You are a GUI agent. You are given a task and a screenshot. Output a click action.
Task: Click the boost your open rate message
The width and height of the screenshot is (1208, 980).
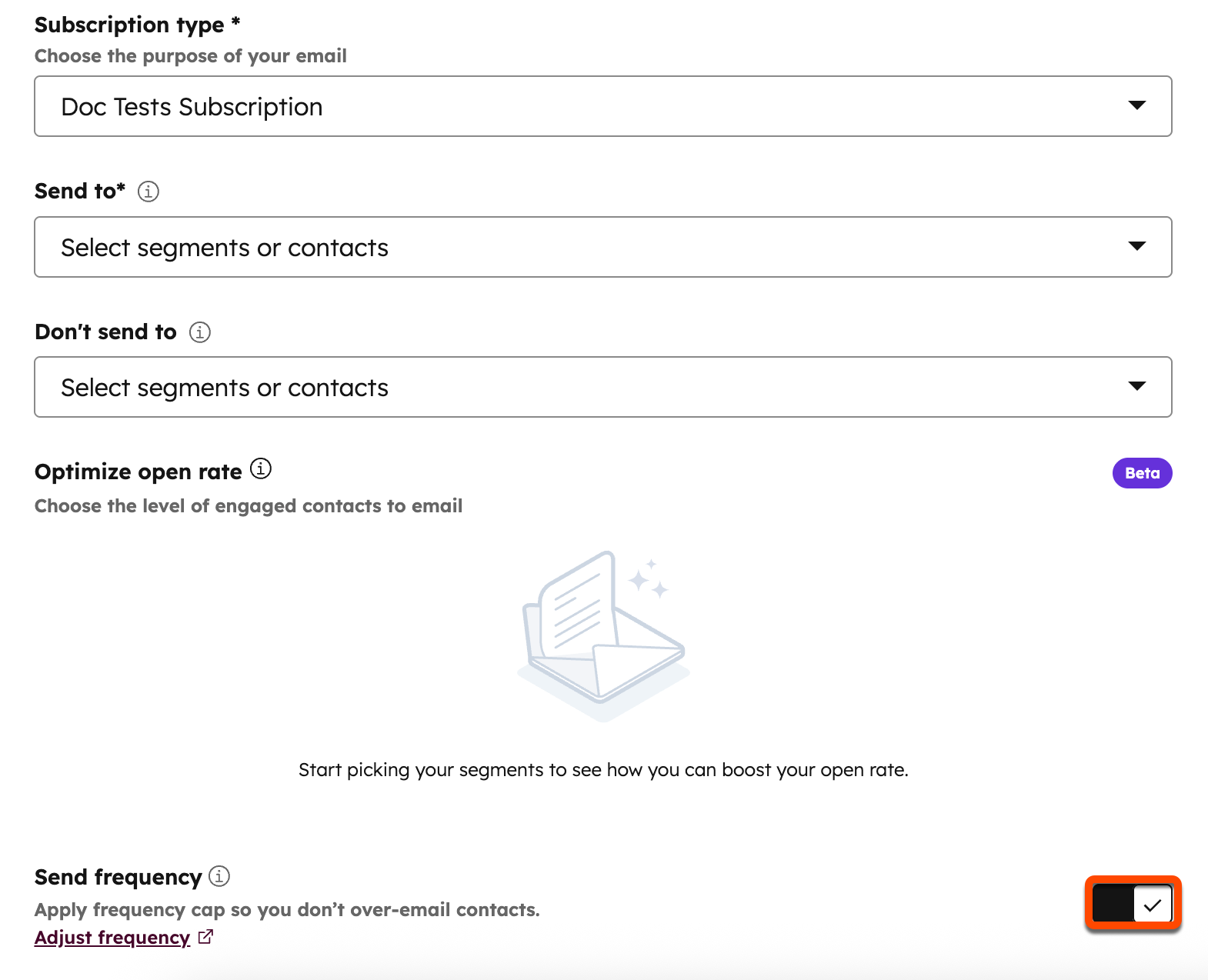(x=604, y=769)
